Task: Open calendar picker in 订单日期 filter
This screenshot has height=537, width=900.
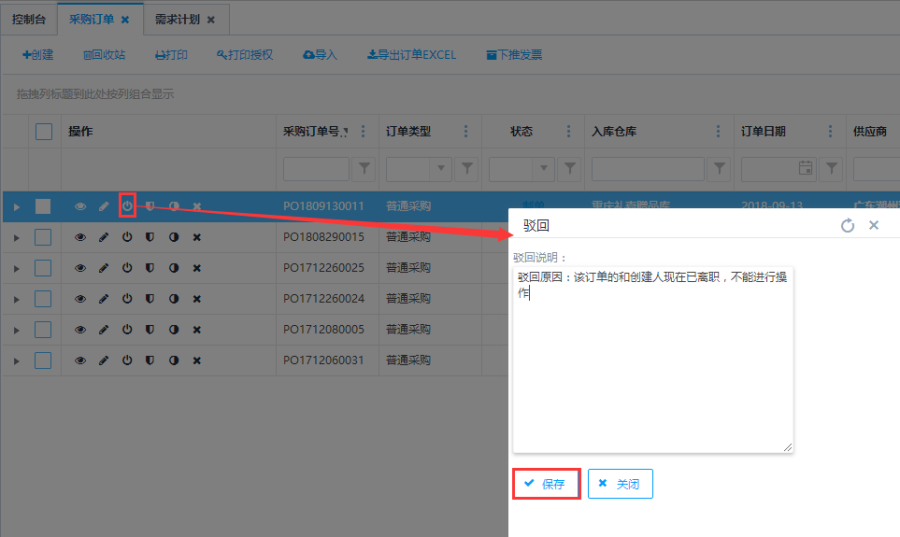Action: (x=806, y=169)
